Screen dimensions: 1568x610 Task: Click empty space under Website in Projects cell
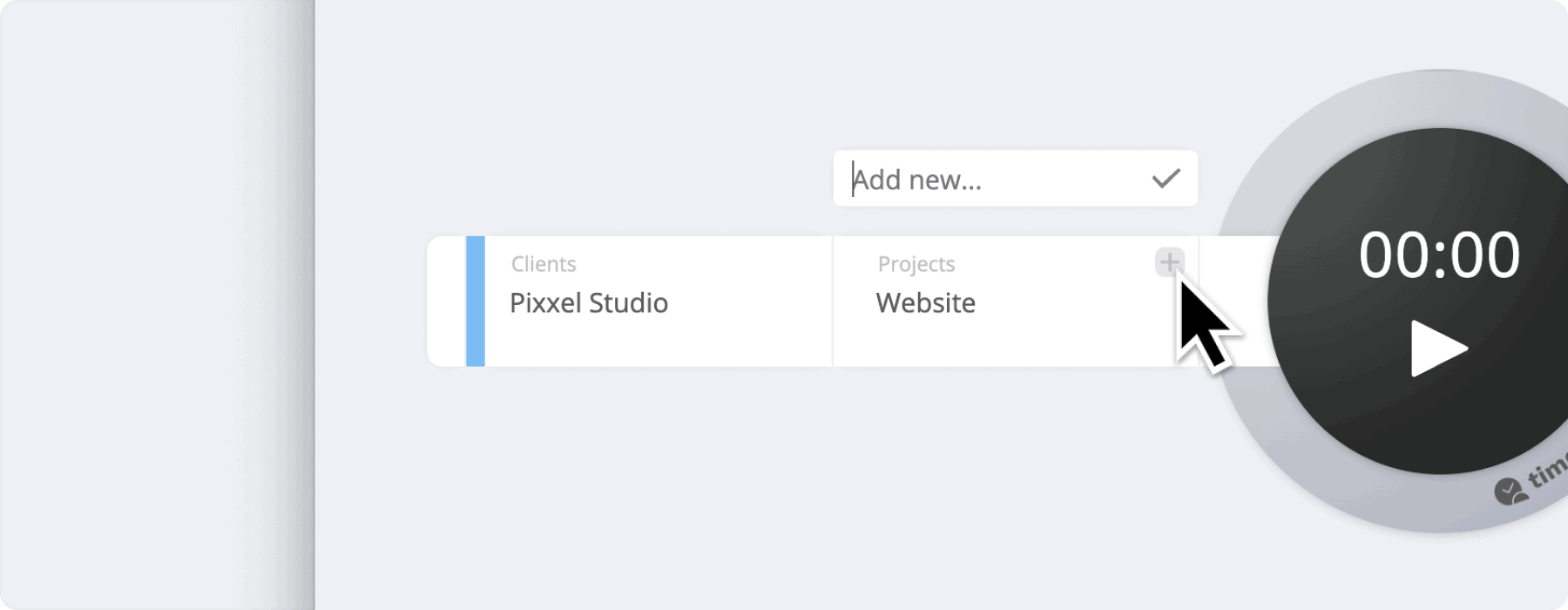click(1002, 342)
